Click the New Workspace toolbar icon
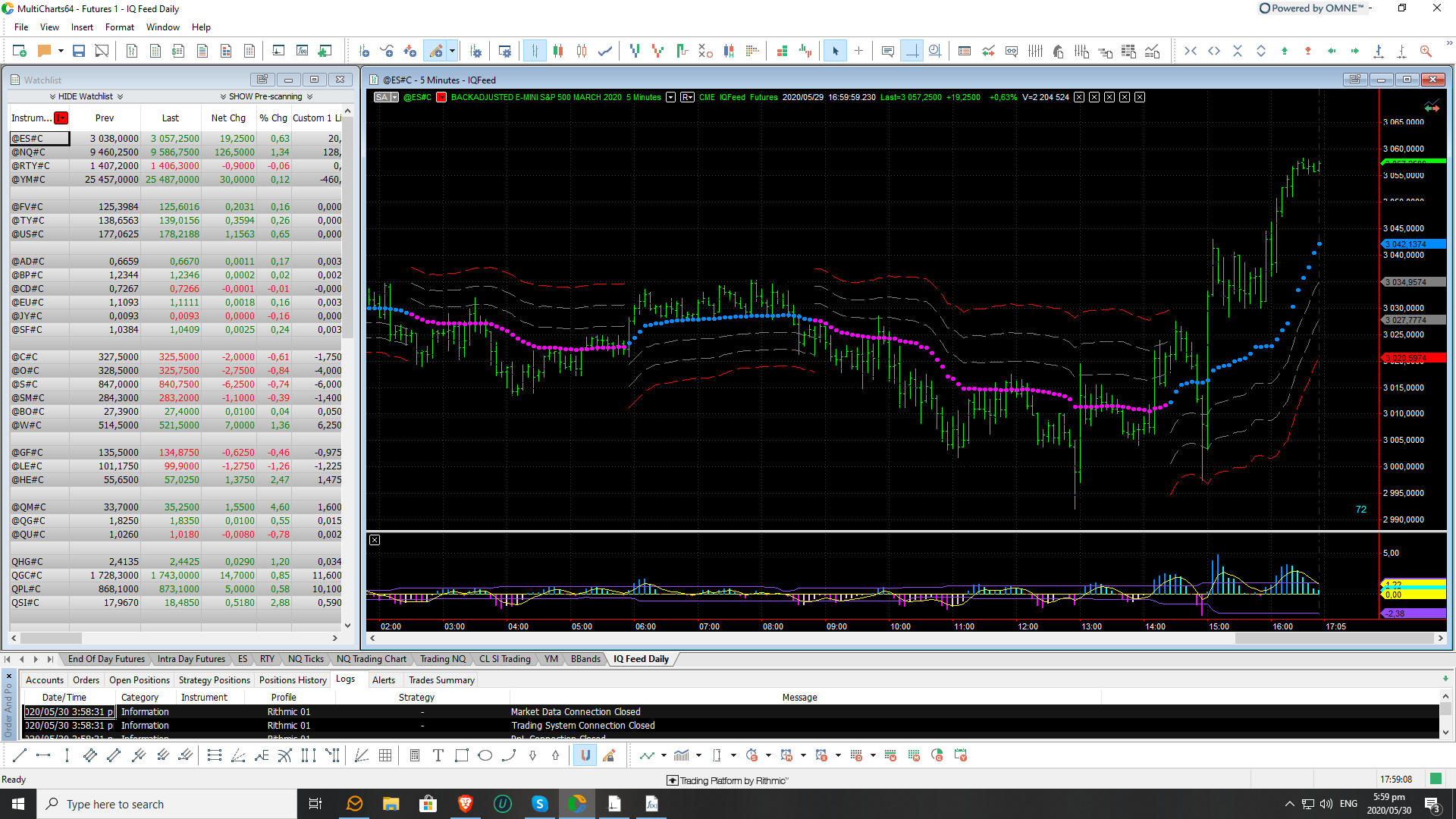 (x=20, y=51)
